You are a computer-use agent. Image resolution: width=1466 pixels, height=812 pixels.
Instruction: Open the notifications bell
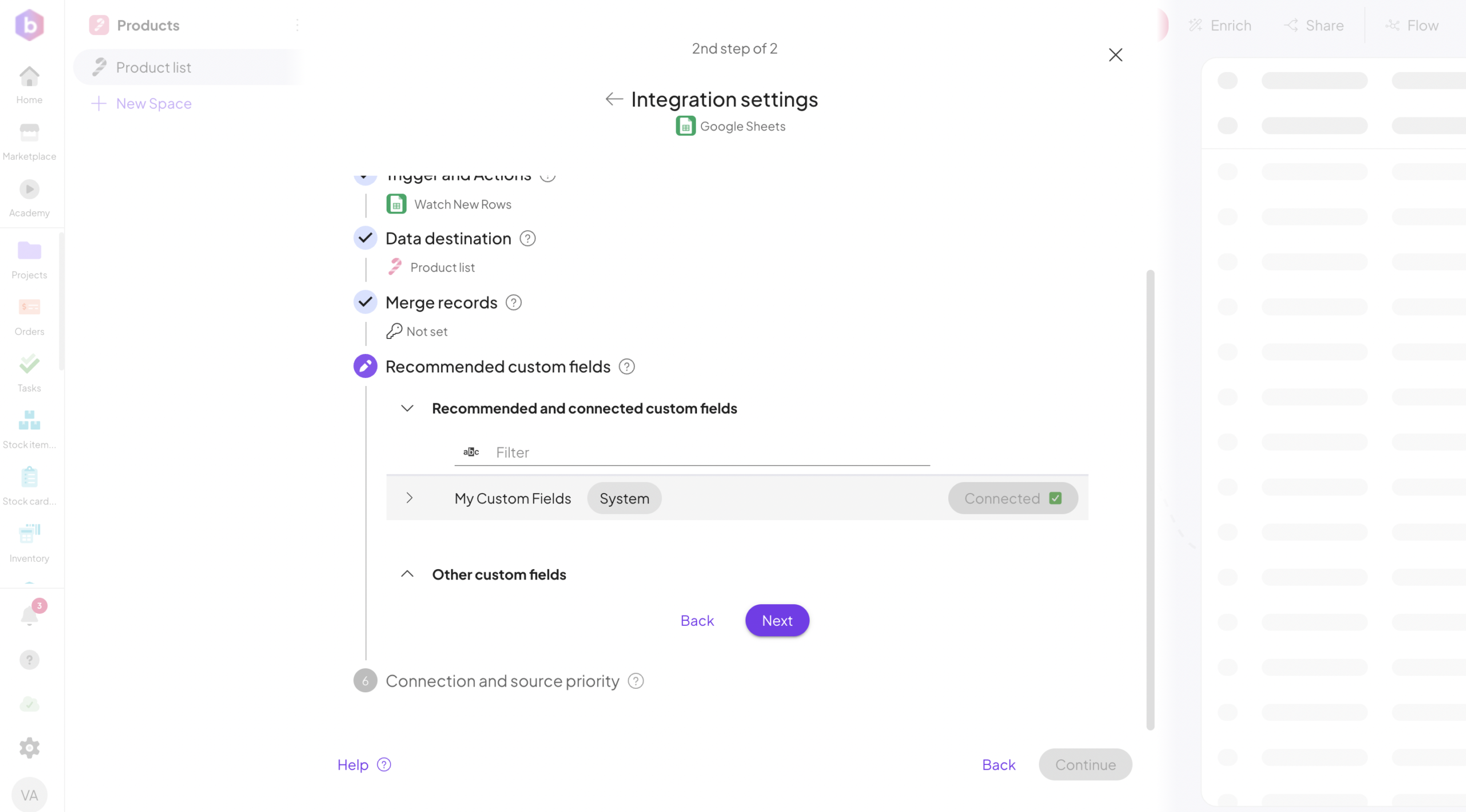pyautogui.click(x=29, y=616)
